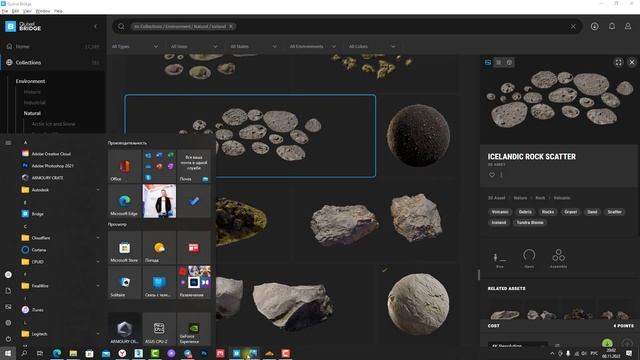Close the asset details panel
The height and width of the screenshot is (360, 640).
pos(632,62)
